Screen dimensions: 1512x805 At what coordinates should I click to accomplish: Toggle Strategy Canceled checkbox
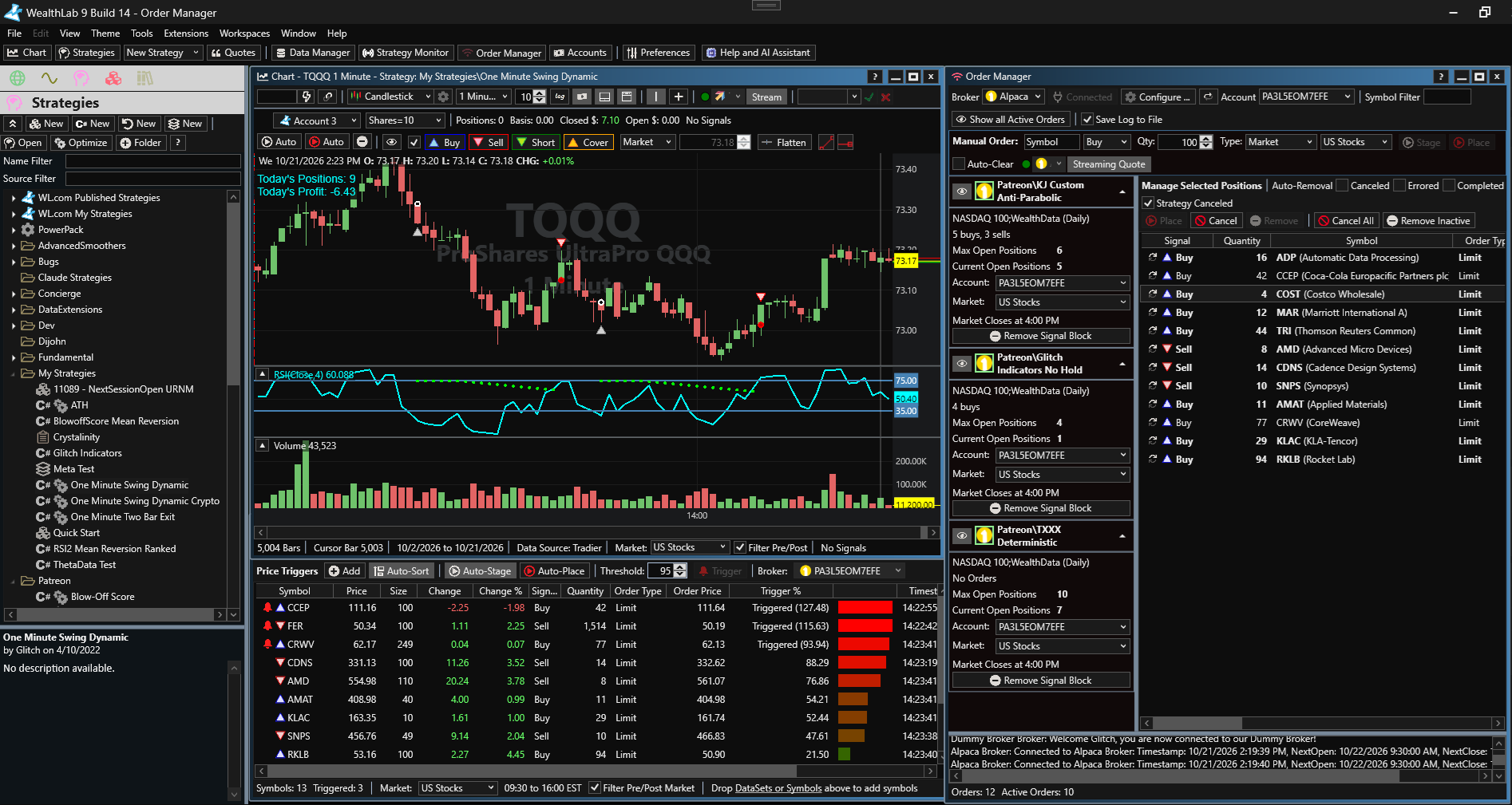click(1148, 203)
